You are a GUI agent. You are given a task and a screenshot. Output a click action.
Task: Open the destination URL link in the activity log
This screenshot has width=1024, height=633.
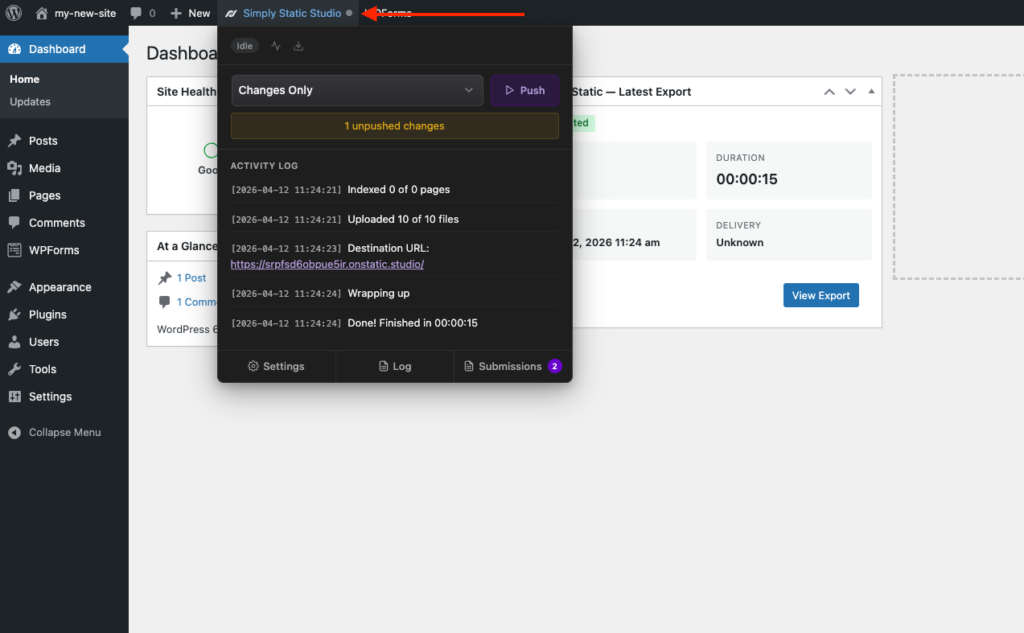tap(326, 263)
